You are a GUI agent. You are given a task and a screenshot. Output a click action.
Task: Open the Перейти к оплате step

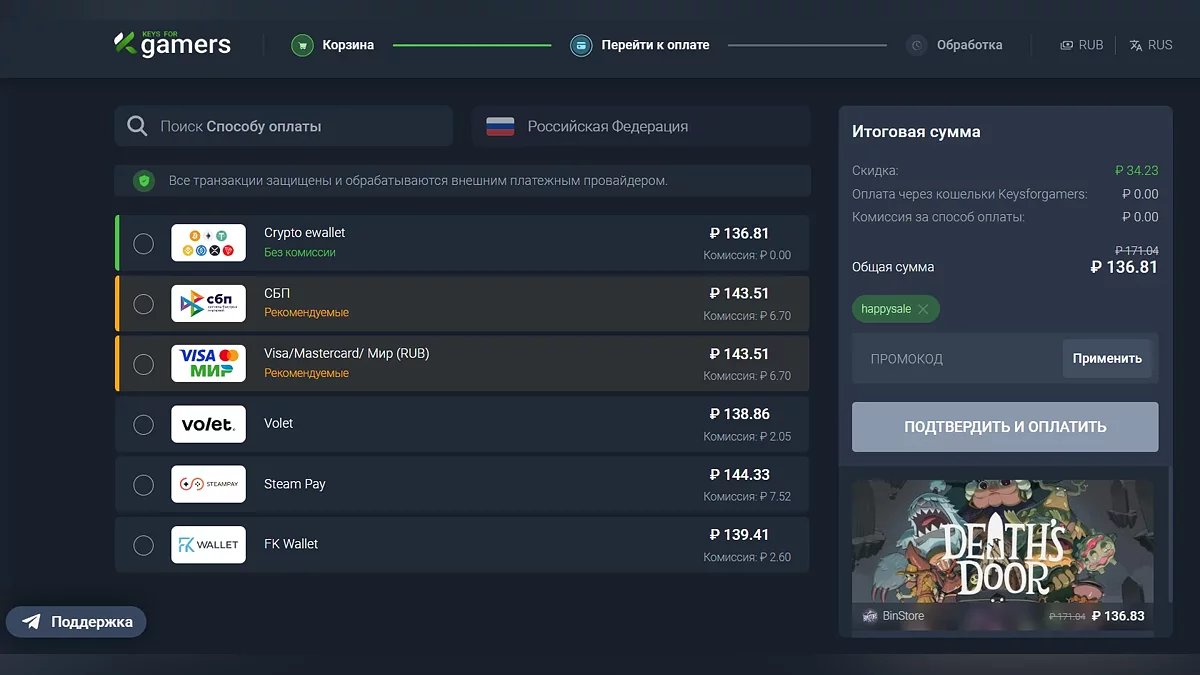655,45
